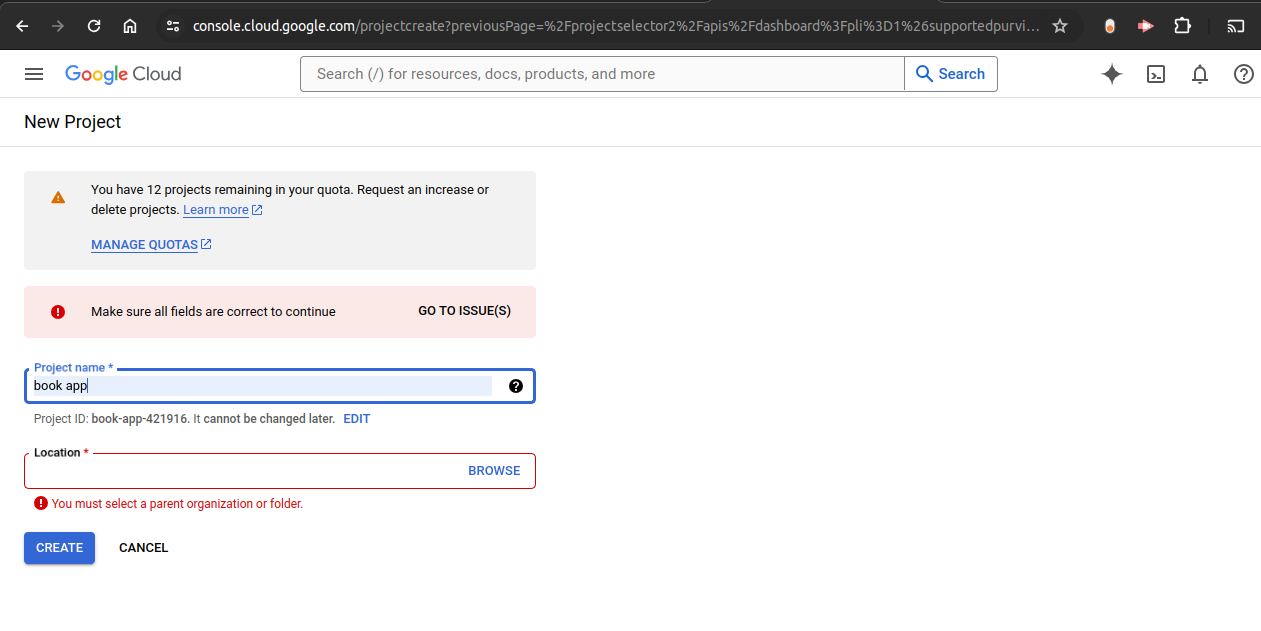Viewport: 1261px width, 631px height.
Task: Click GO TO ISSUE(S)
Action: (x=463, y=311)
